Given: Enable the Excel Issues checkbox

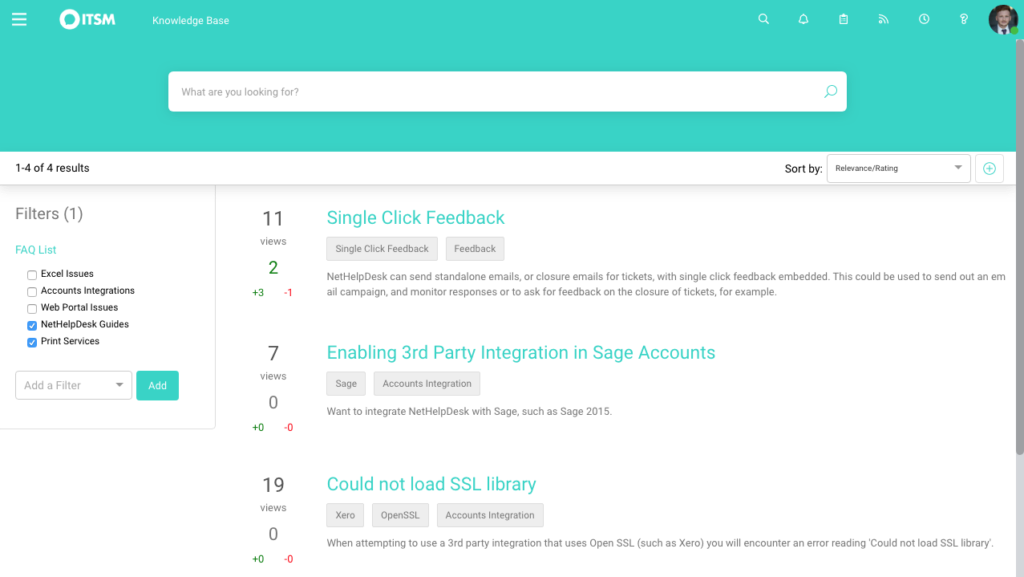Looking at the screenshot, I should tap(32, 275).
